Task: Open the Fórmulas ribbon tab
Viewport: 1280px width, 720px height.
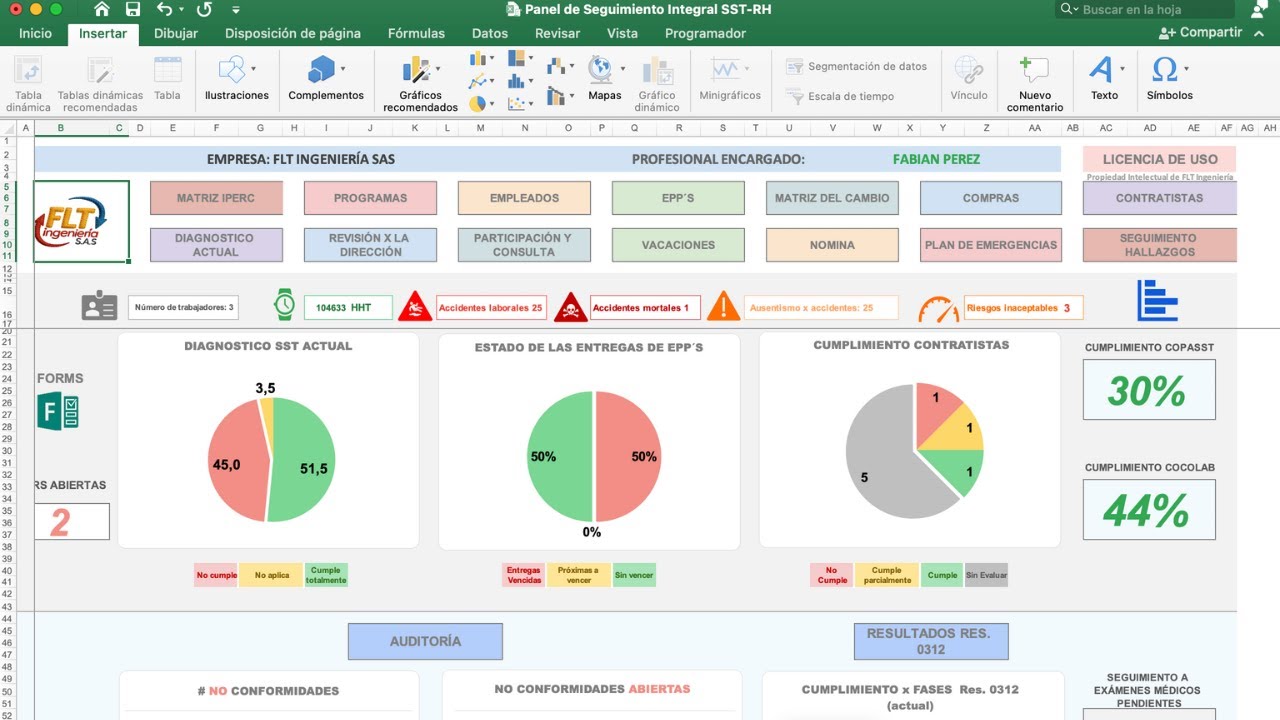Action: 416,33
